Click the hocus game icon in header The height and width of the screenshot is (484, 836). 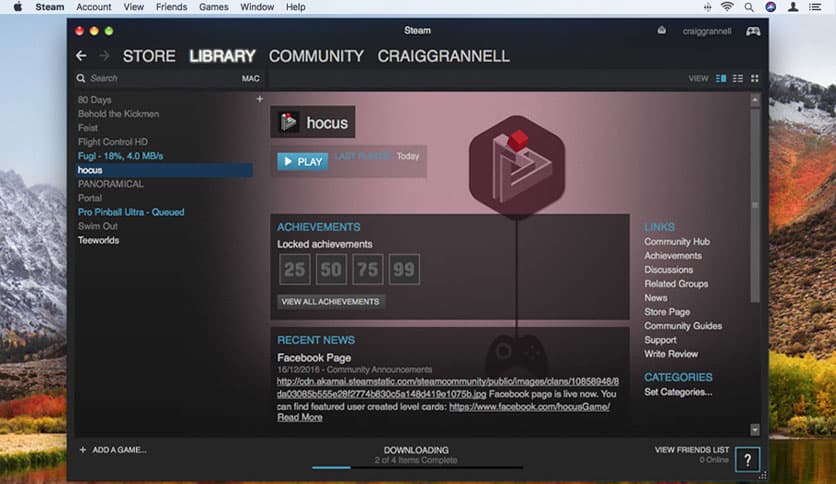[288, 122]
